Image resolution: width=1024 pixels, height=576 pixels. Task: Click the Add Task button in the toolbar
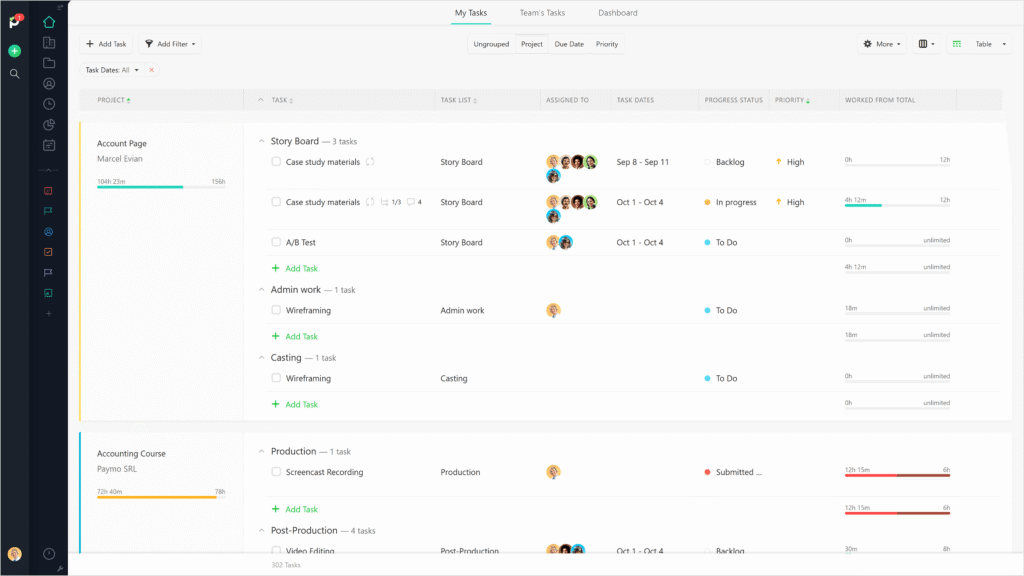105,43
